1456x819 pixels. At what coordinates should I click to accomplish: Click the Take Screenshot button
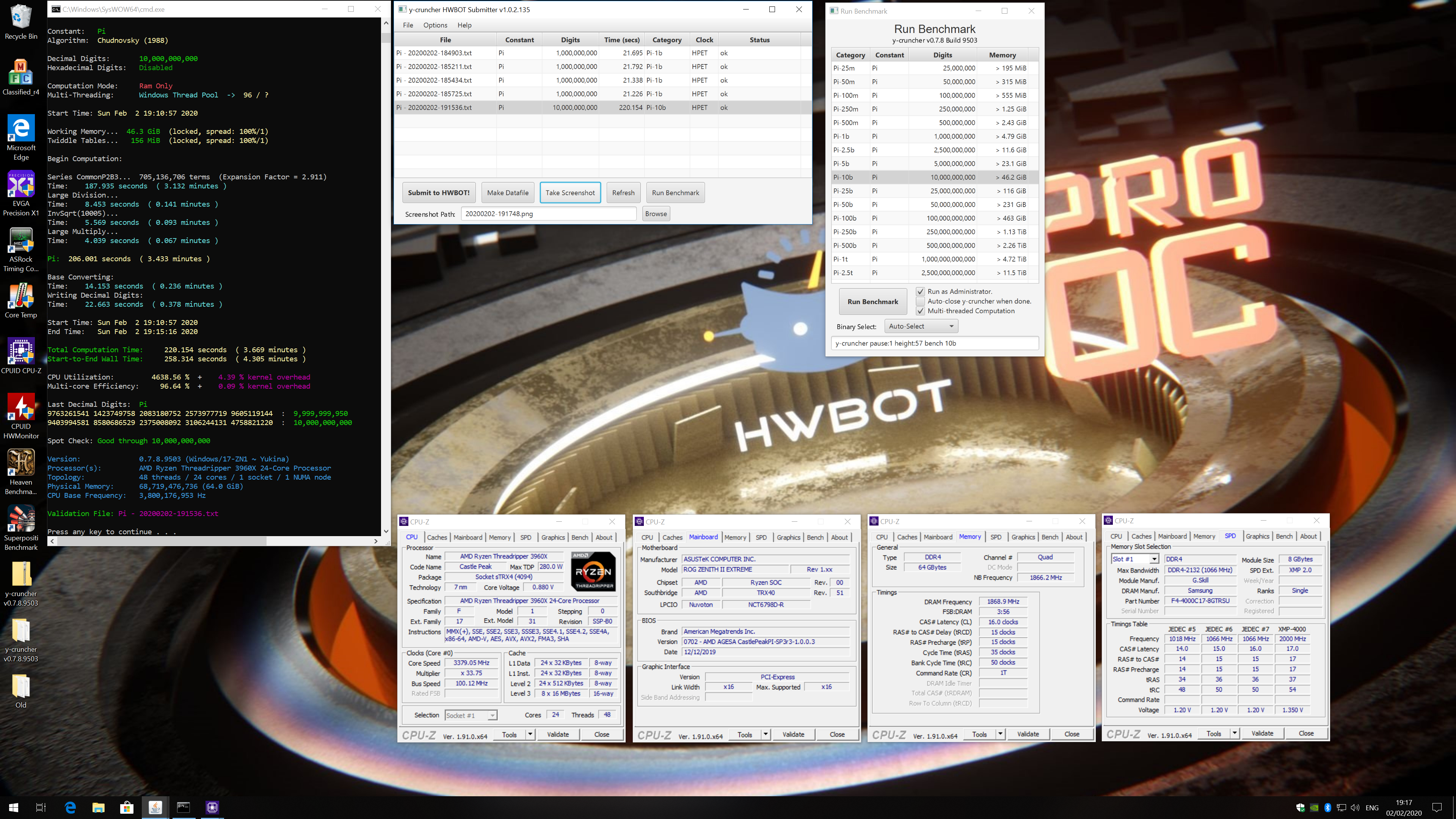570,193
